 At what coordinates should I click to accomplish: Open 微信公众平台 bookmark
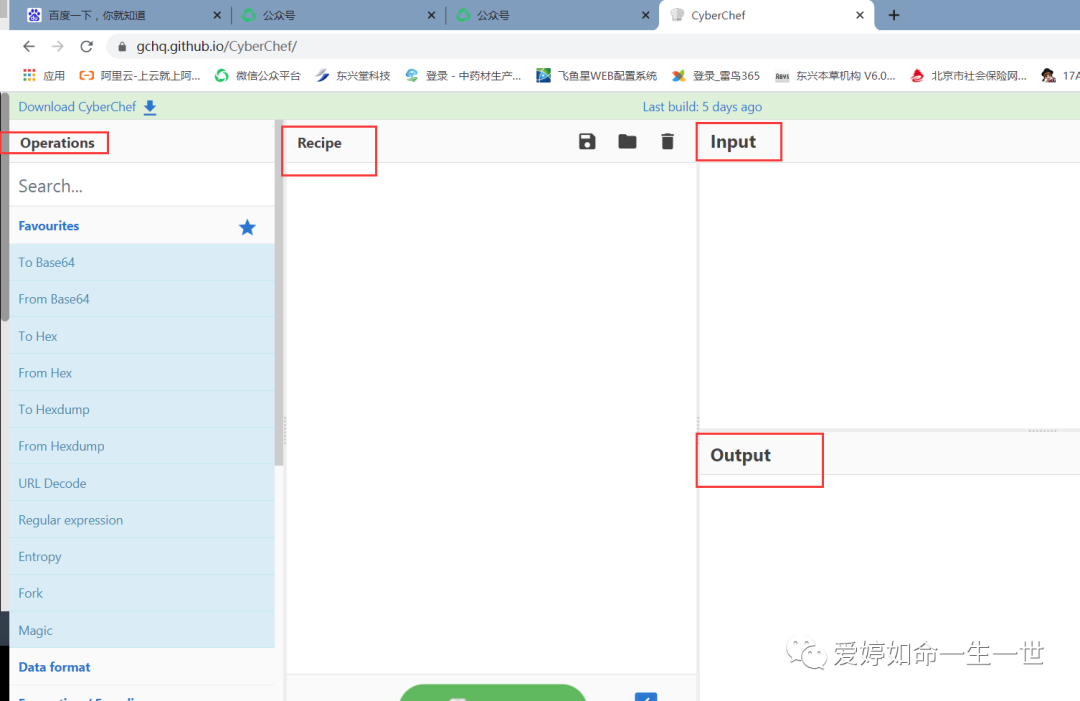click(x=258, y=75)
